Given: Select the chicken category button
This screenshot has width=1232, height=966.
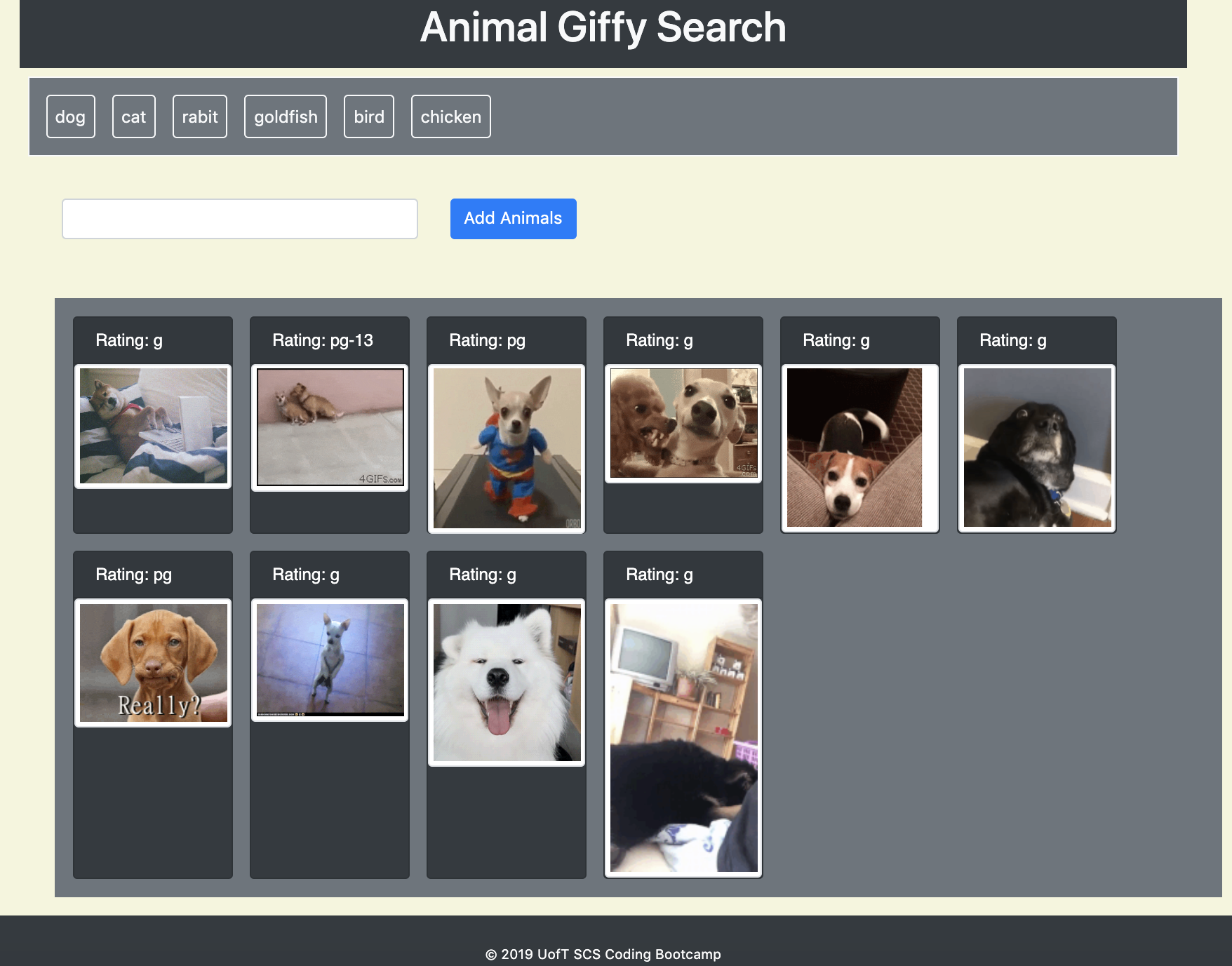Looking at the screenshot, I should pyautogui.click(x=450, y=116).
